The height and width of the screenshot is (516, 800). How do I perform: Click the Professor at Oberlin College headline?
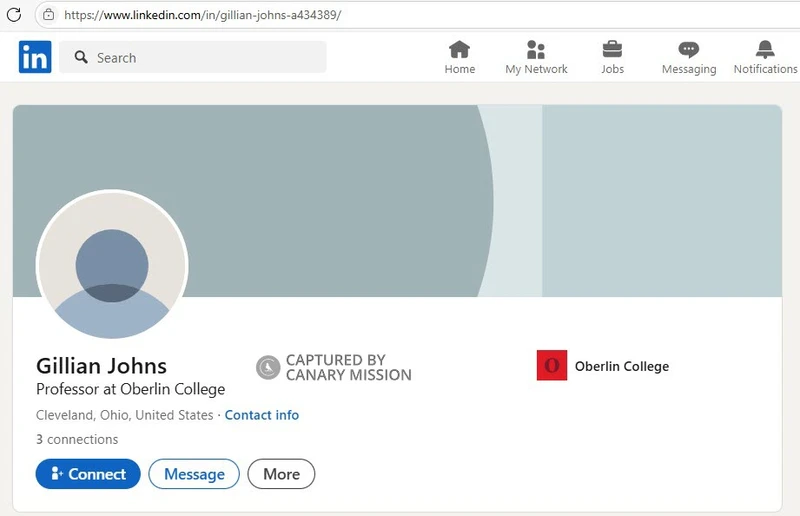[131, 389]
